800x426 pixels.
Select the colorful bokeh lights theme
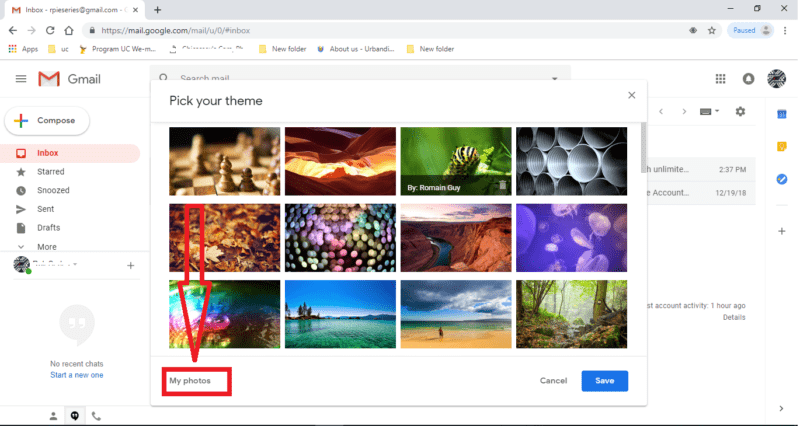[340, 238]
